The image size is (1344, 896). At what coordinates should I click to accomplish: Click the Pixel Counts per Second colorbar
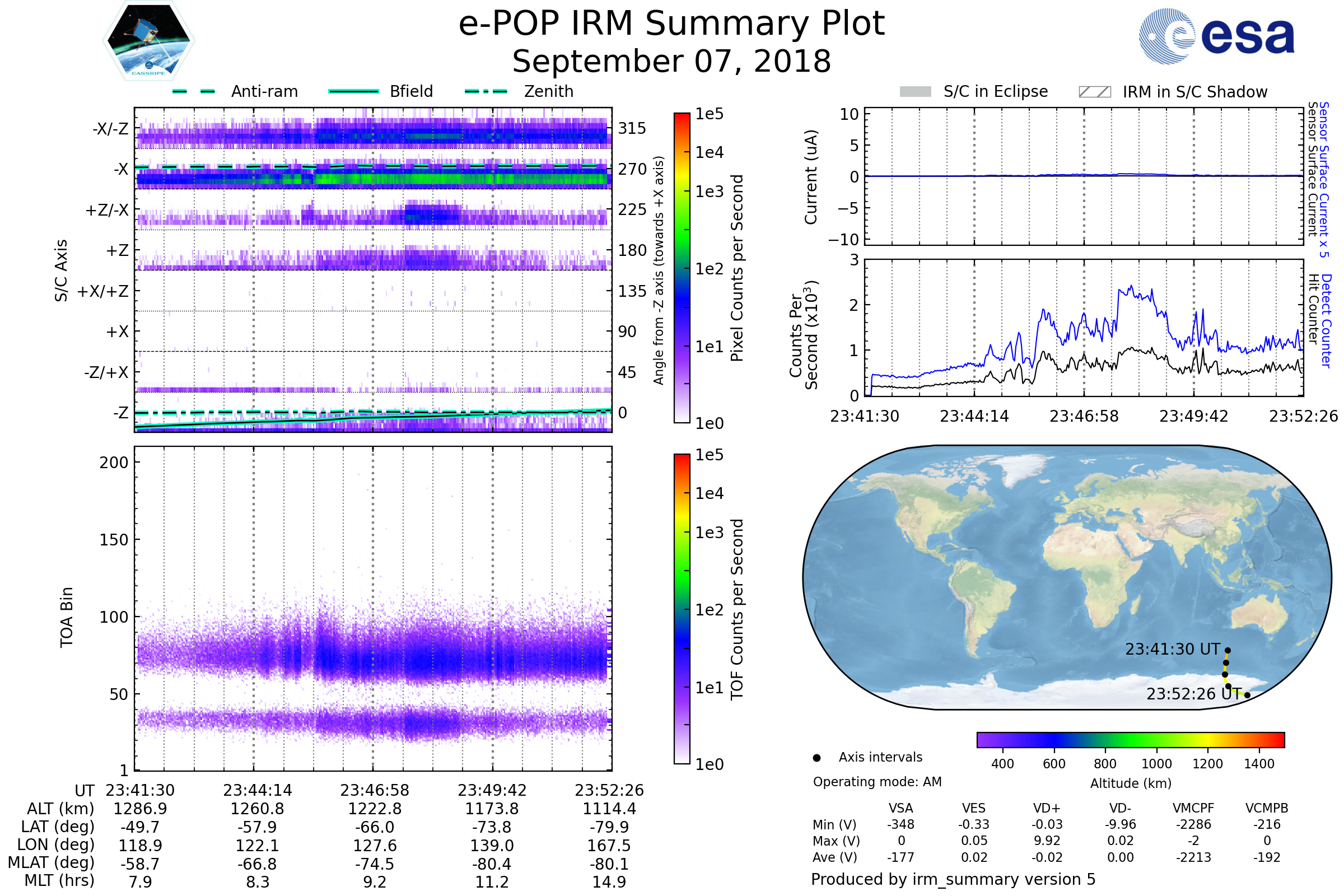682,268
